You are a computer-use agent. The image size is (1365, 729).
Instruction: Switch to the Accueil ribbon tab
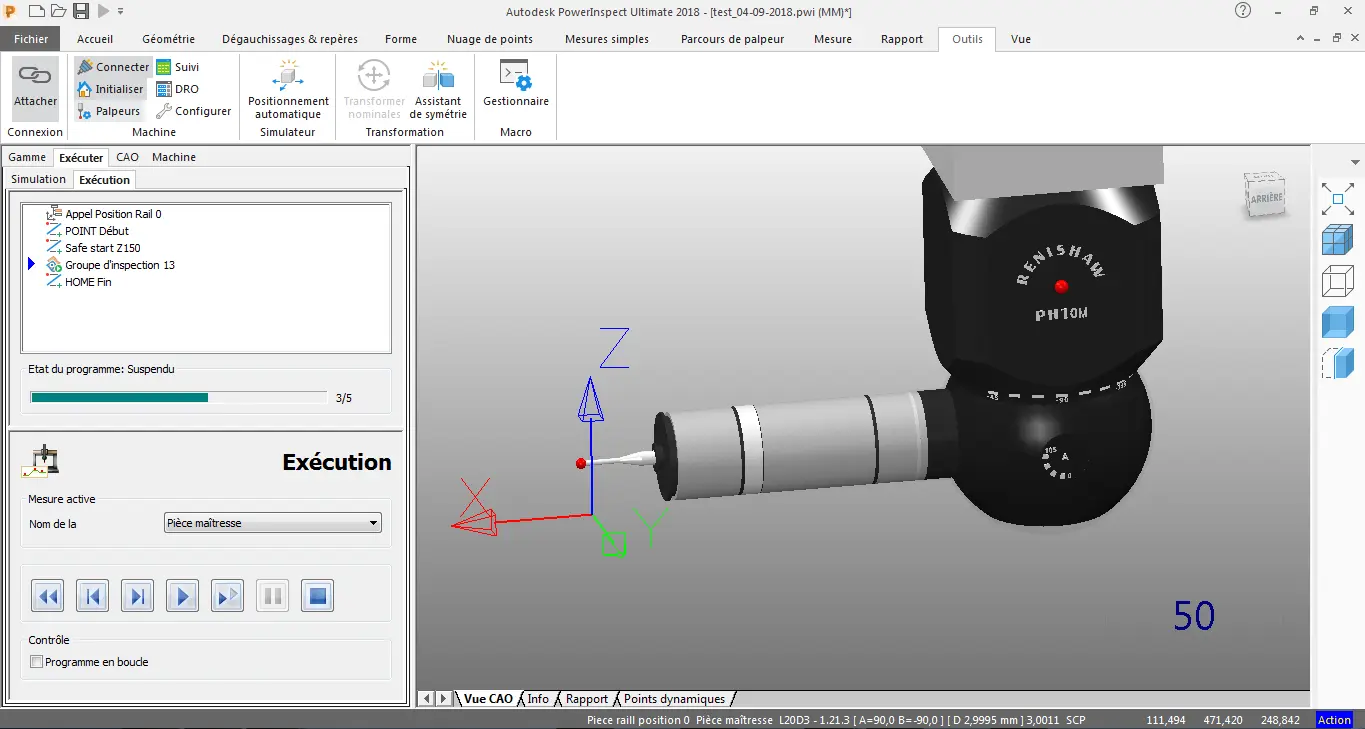(95, 39)
